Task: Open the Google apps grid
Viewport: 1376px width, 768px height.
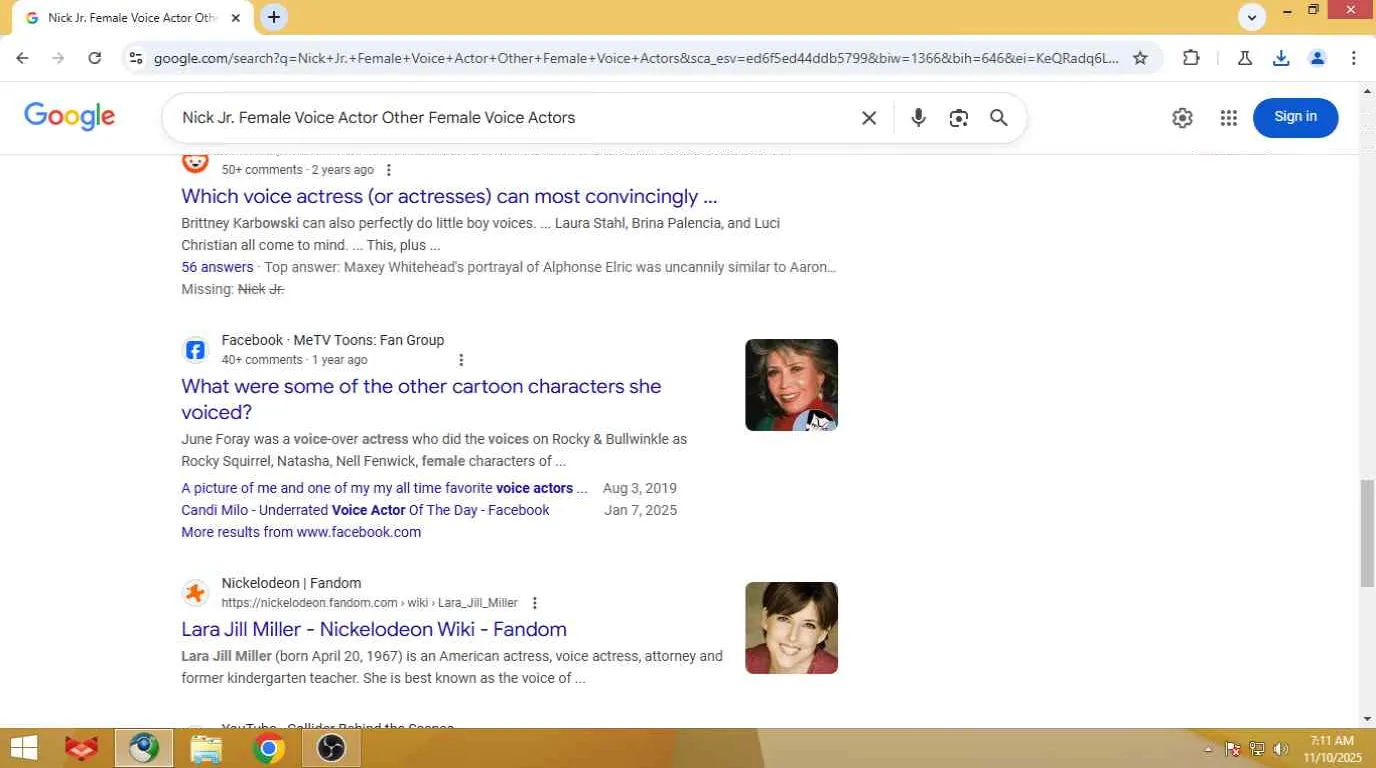Action: [x=1229, y=118]
